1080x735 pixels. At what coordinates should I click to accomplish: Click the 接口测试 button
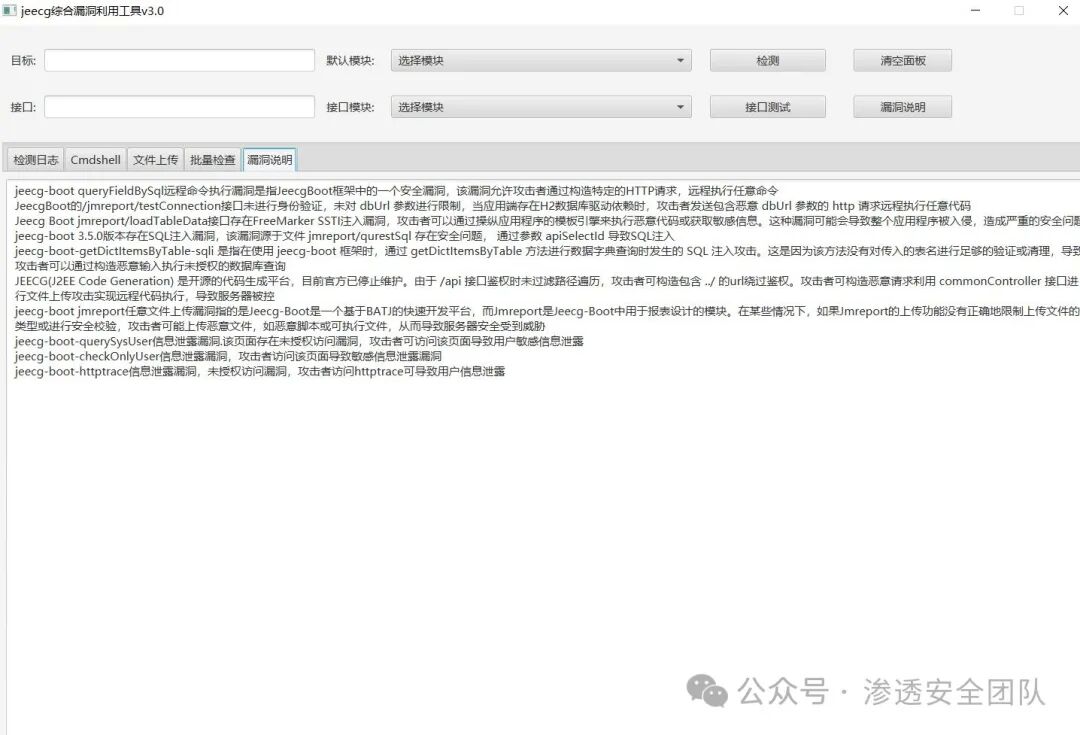(x=767, y=107)
